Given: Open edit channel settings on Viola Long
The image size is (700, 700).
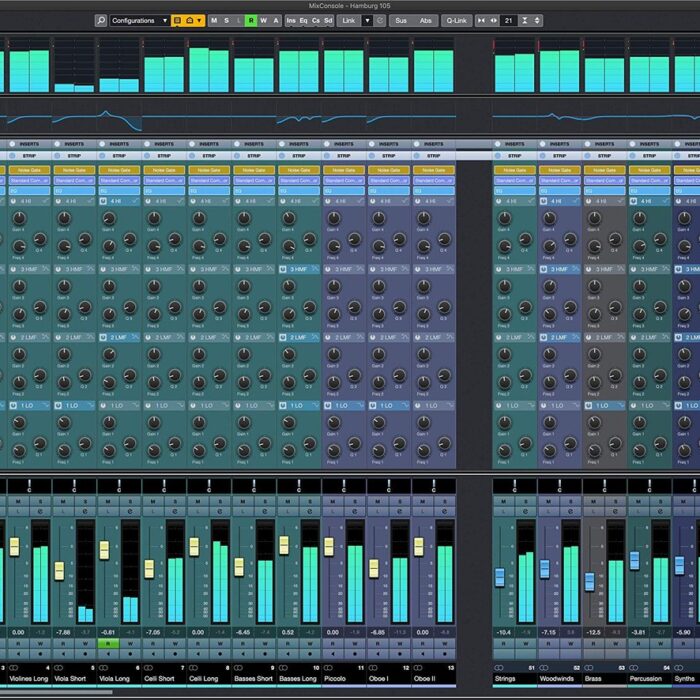Looking at the screenshot, I should pos(130,512).
